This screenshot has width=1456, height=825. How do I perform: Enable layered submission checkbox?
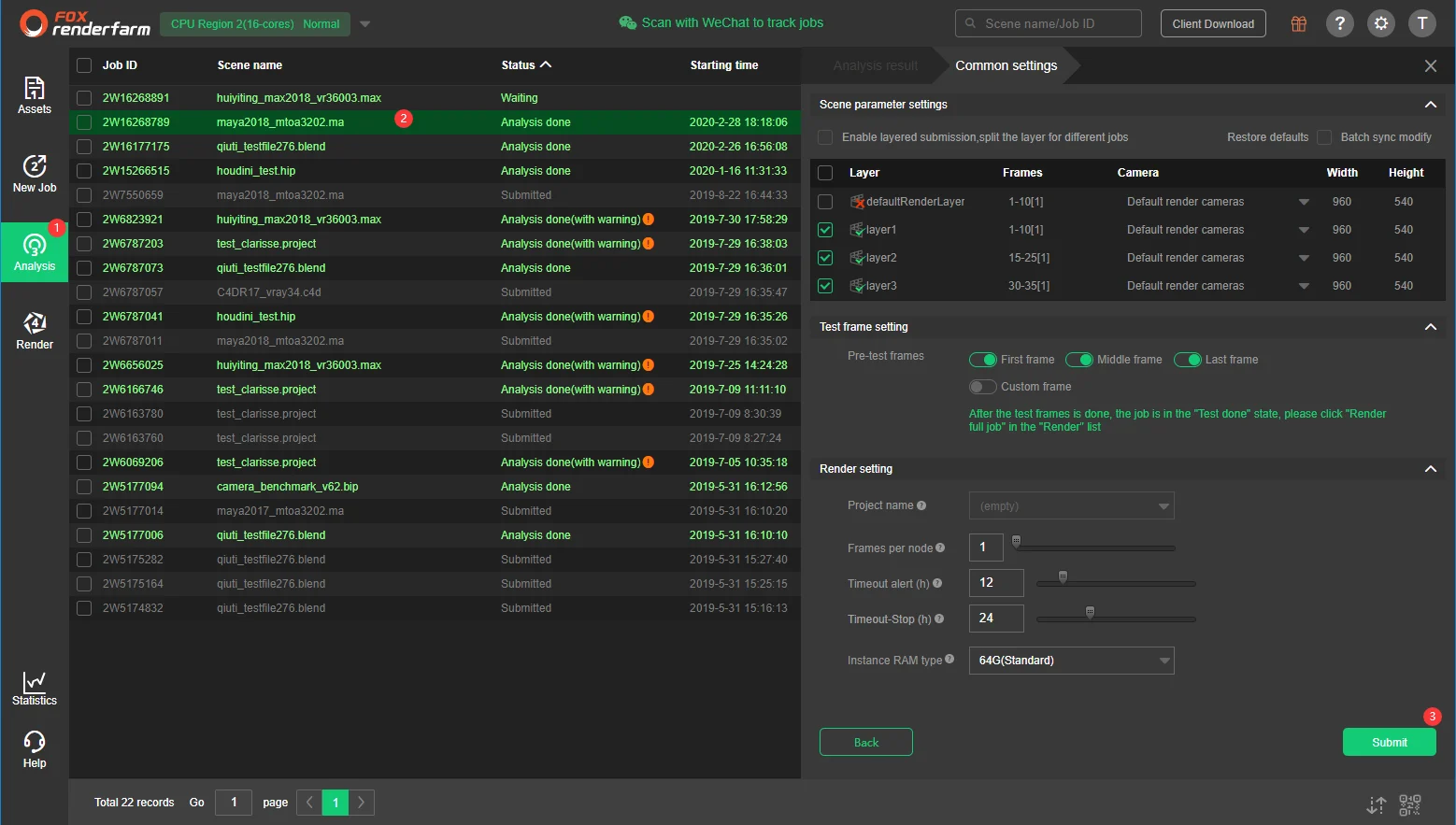pos(825,137)
